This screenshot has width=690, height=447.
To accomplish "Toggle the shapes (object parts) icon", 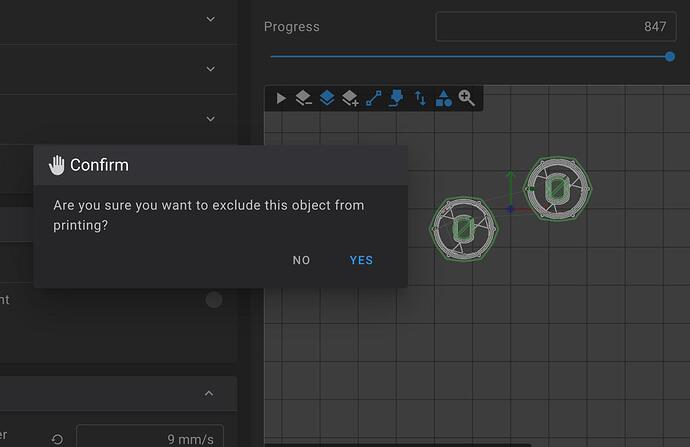I will (x=443, y=98).
